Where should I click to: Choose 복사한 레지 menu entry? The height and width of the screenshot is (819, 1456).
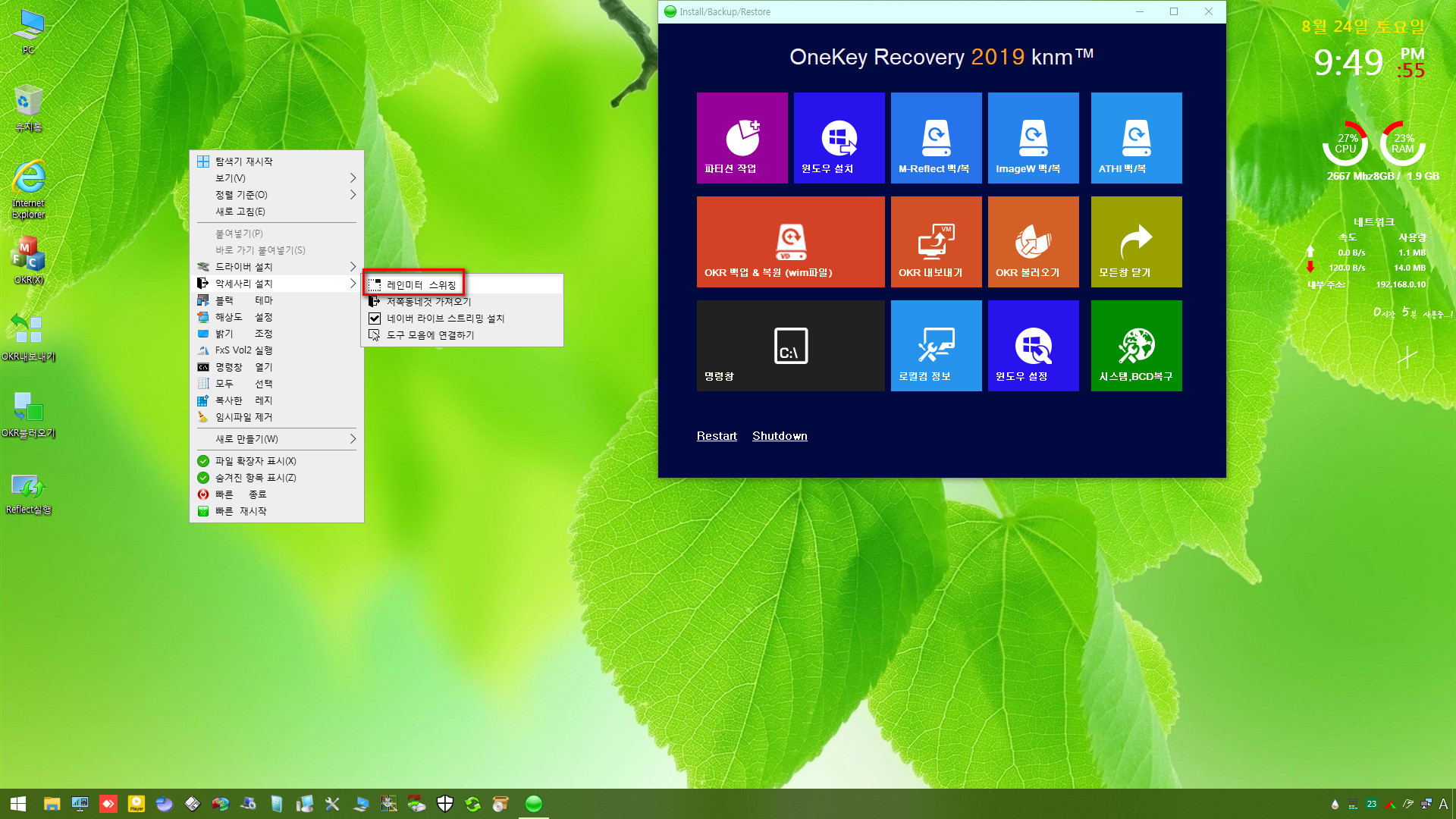point(276,400)
